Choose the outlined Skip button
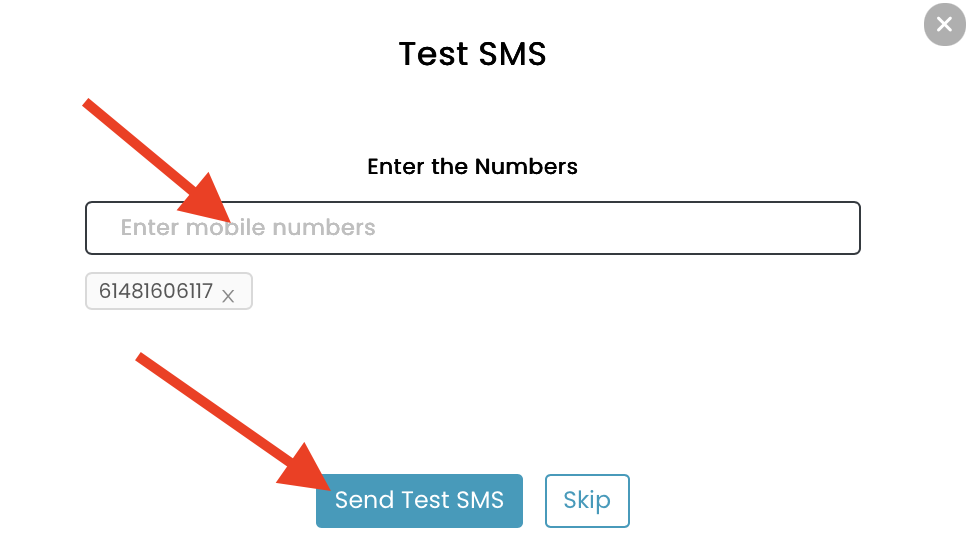 point(587,501)
